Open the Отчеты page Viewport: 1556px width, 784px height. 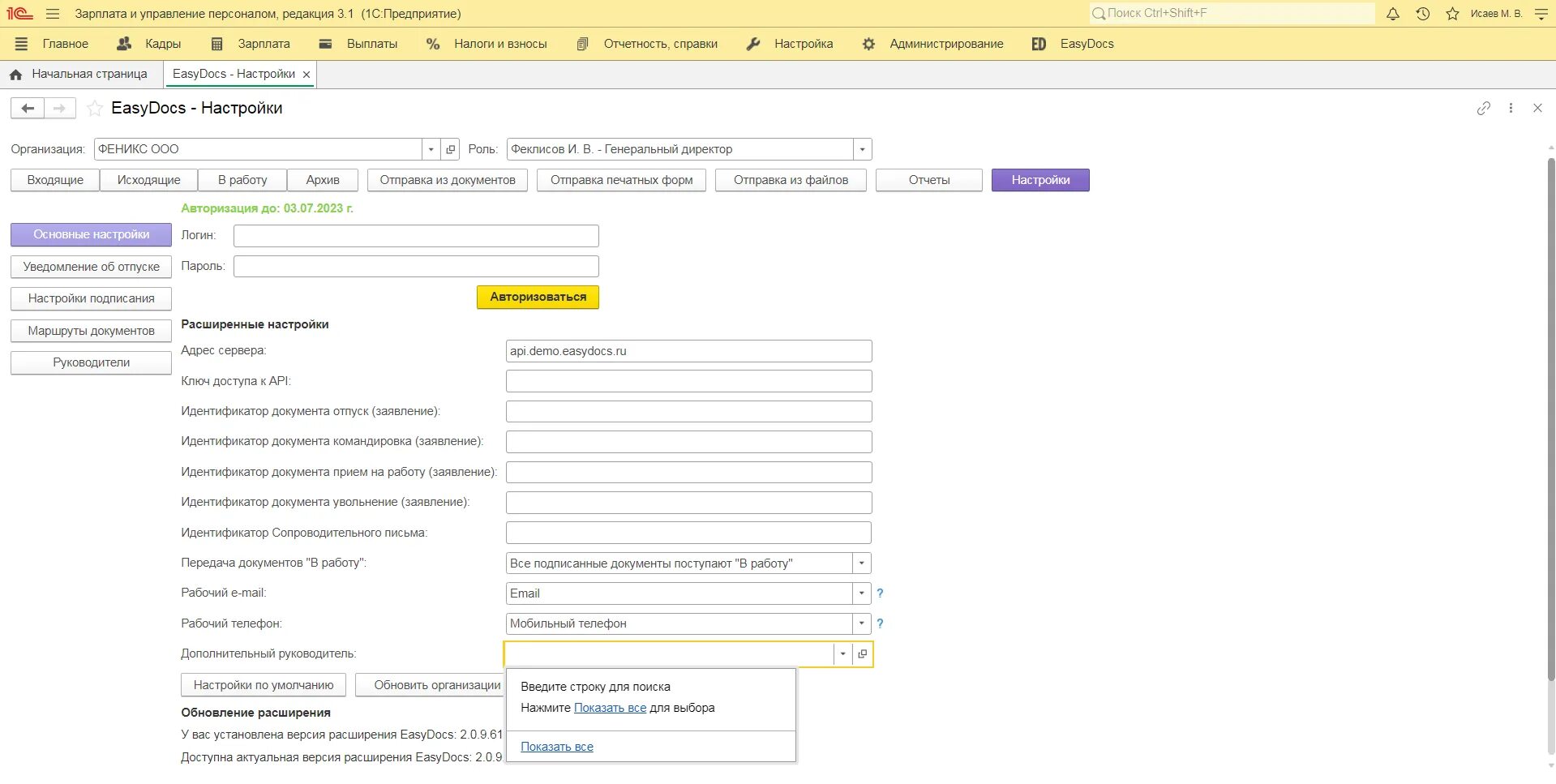coord(929,180)
